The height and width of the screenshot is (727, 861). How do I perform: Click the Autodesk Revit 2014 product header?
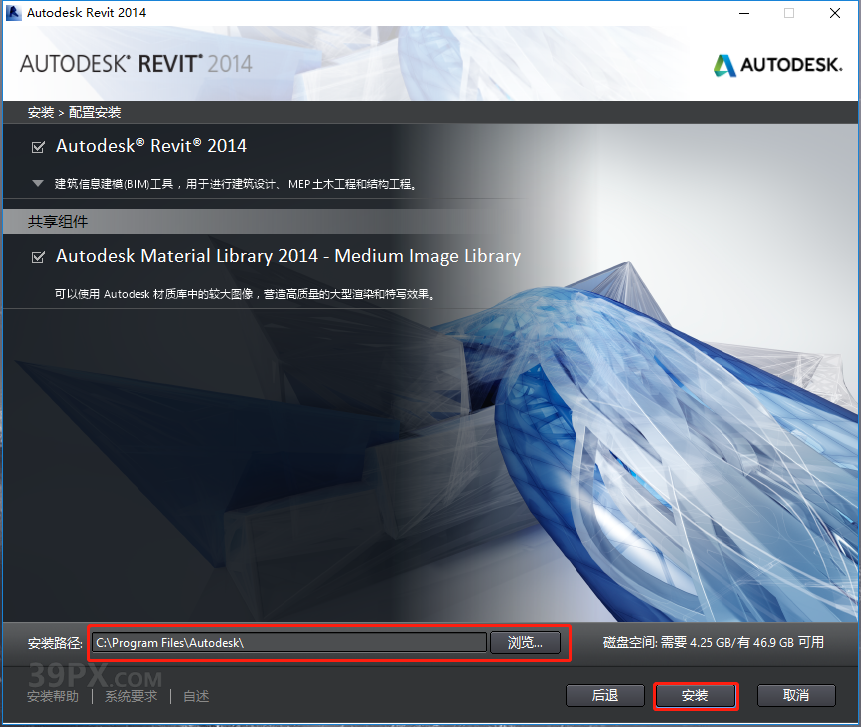[x=151, y=145]
